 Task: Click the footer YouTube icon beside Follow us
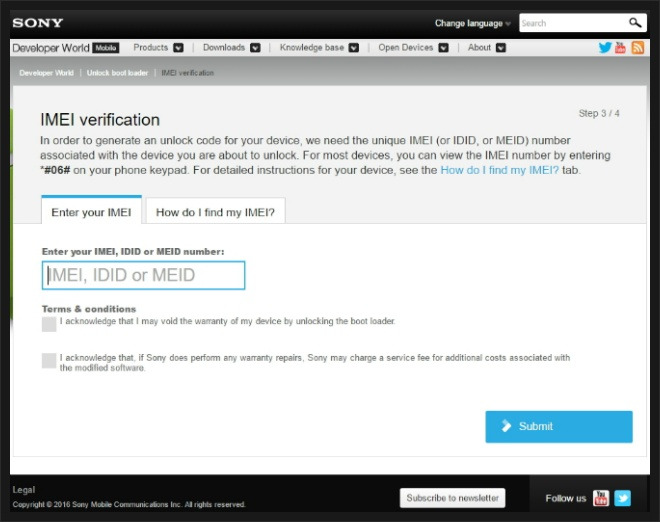[x=601, y=498]
